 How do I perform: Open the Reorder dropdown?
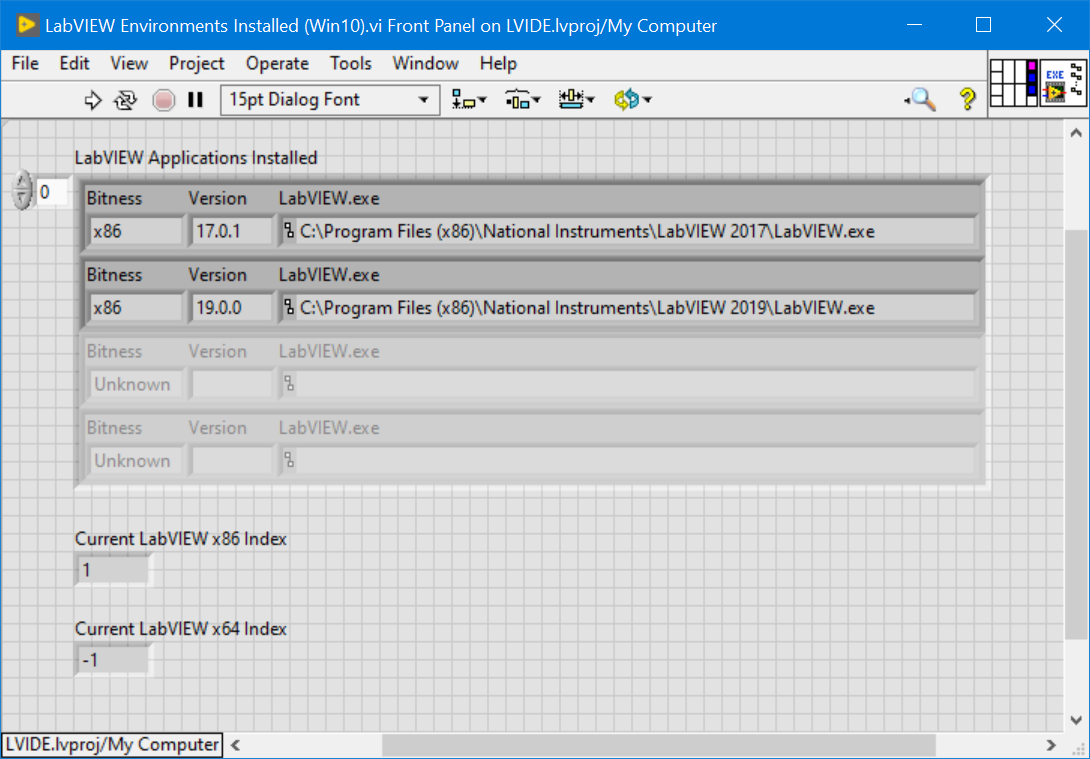633,100
